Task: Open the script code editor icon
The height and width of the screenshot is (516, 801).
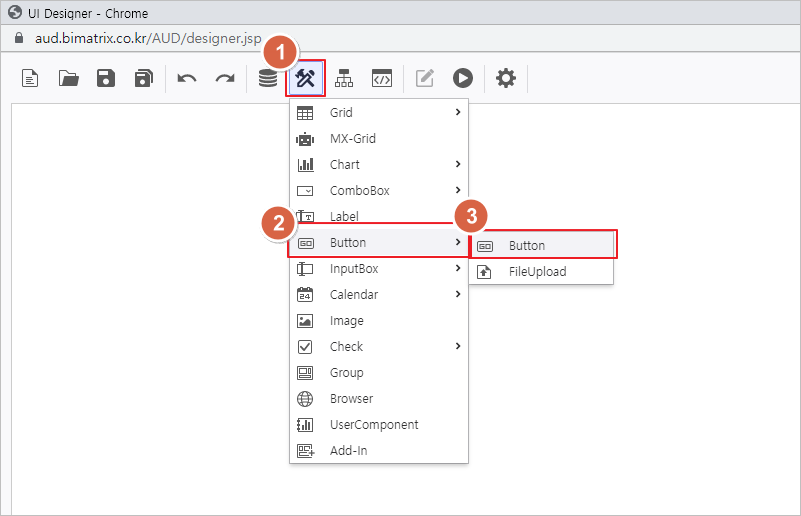Action: click(x=381, y=78)
